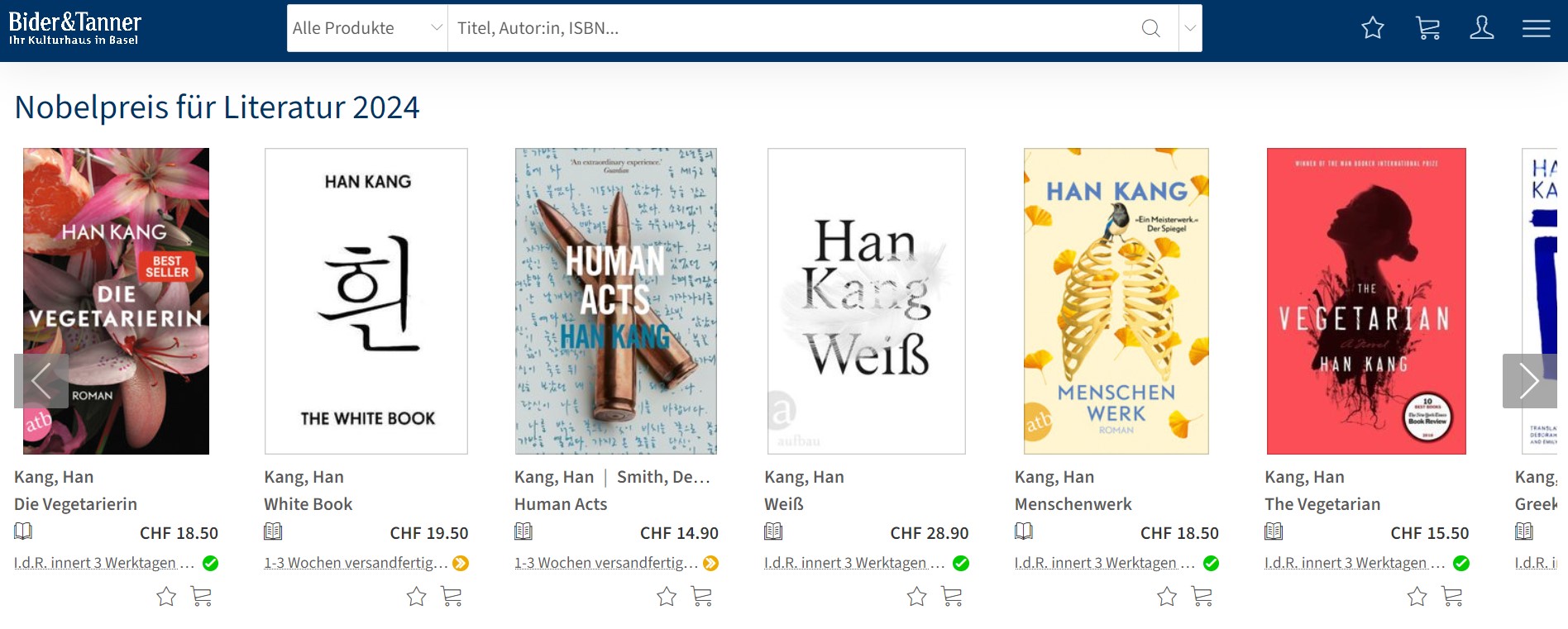The image size is (1568, 629).
Task: Toggle wishlist star for The Vegetarian
Action: [x=1417, y=596]
